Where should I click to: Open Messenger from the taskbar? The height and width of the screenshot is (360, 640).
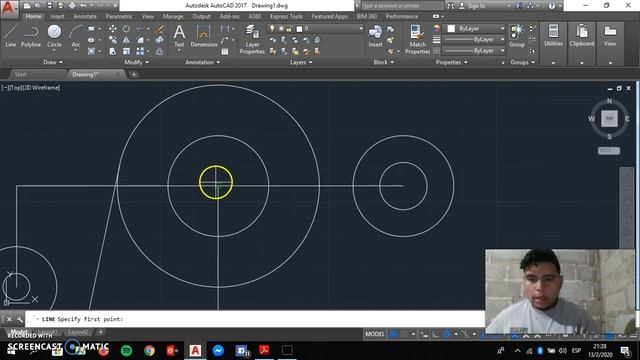[x=218, y=350]
